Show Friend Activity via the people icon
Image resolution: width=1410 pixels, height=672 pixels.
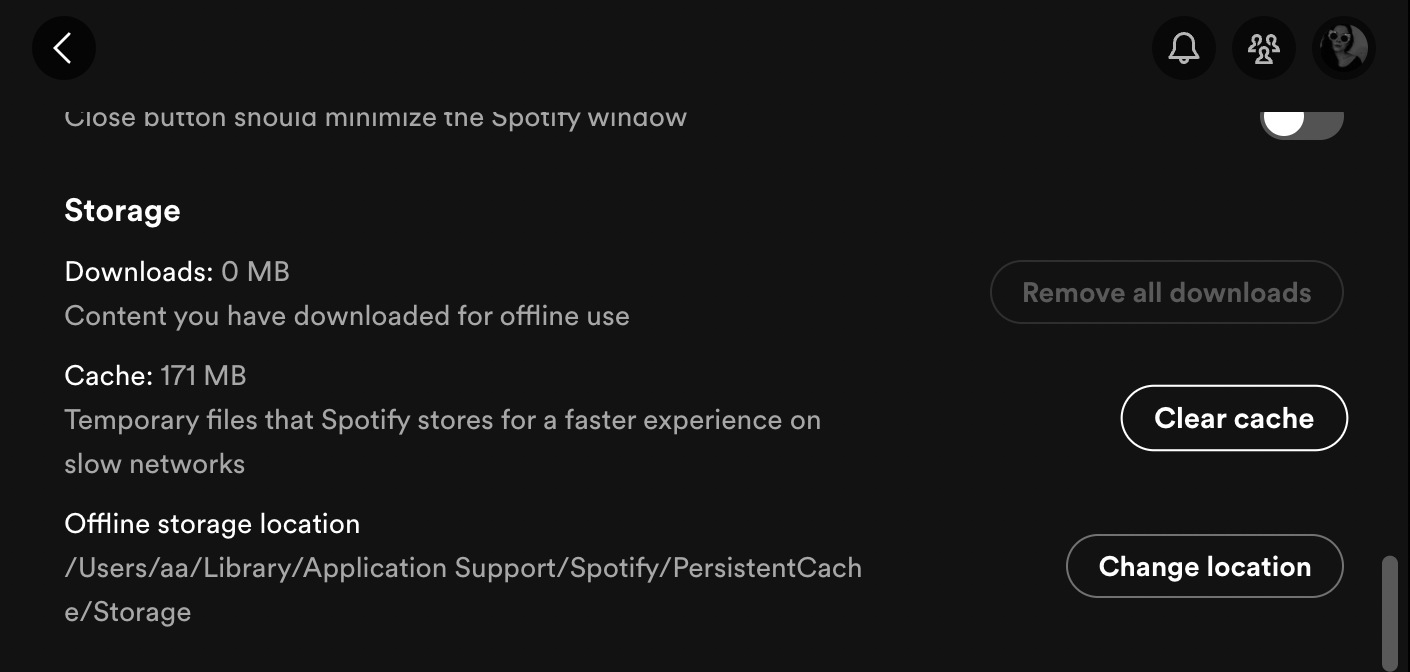click(1264, 48)
